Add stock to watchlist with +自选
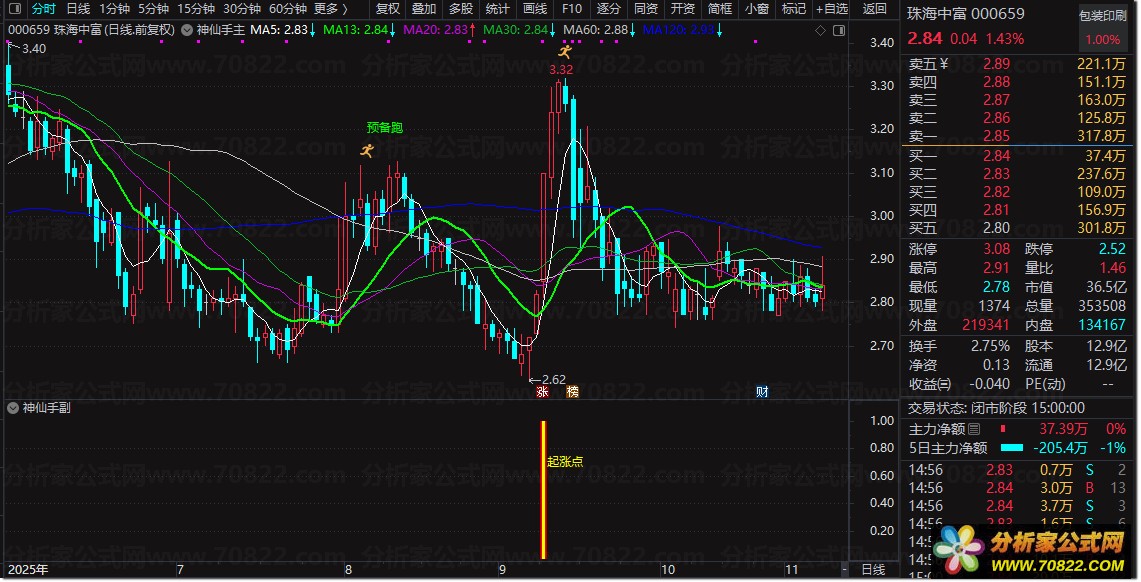The height and width of the screenshot is (582, 1141). click(x=832, y=9)
